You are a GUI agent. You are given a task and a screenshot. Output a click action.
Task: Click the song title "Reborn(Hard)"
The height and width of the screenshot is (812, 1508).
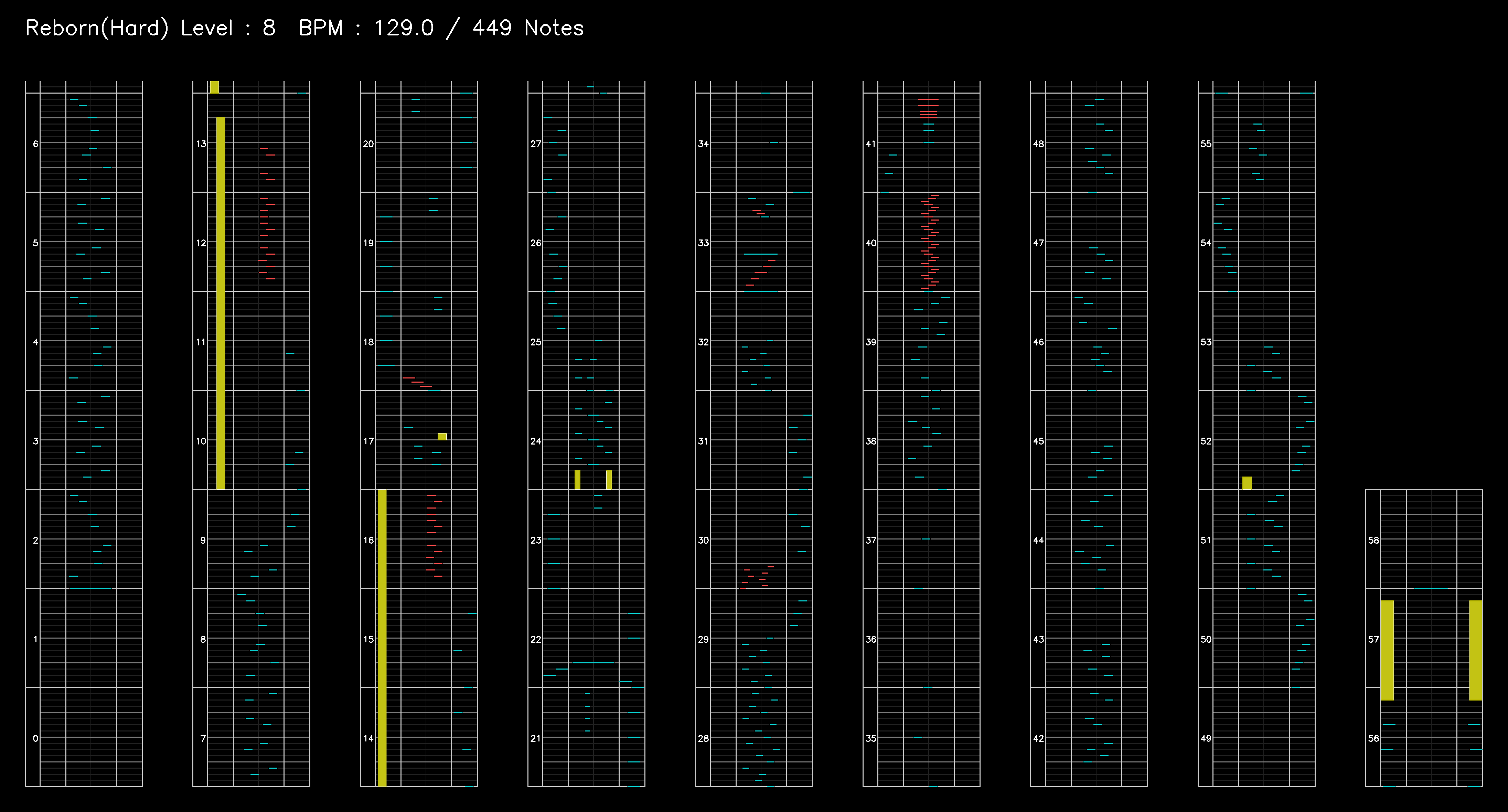pos(97,28)
